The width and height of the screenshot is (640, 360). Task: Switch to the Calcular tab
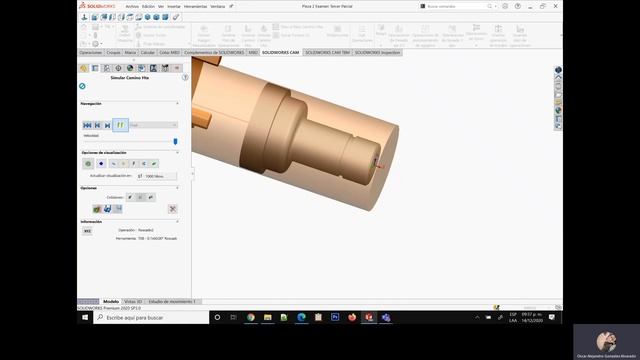(x=147, y=53)
